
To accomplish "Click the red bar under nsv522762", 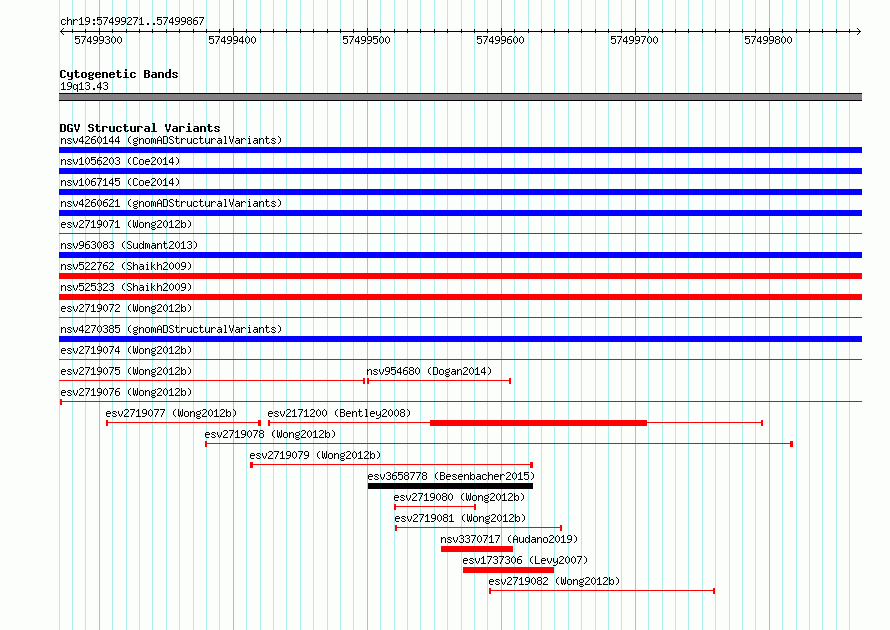I will [460, 276].
